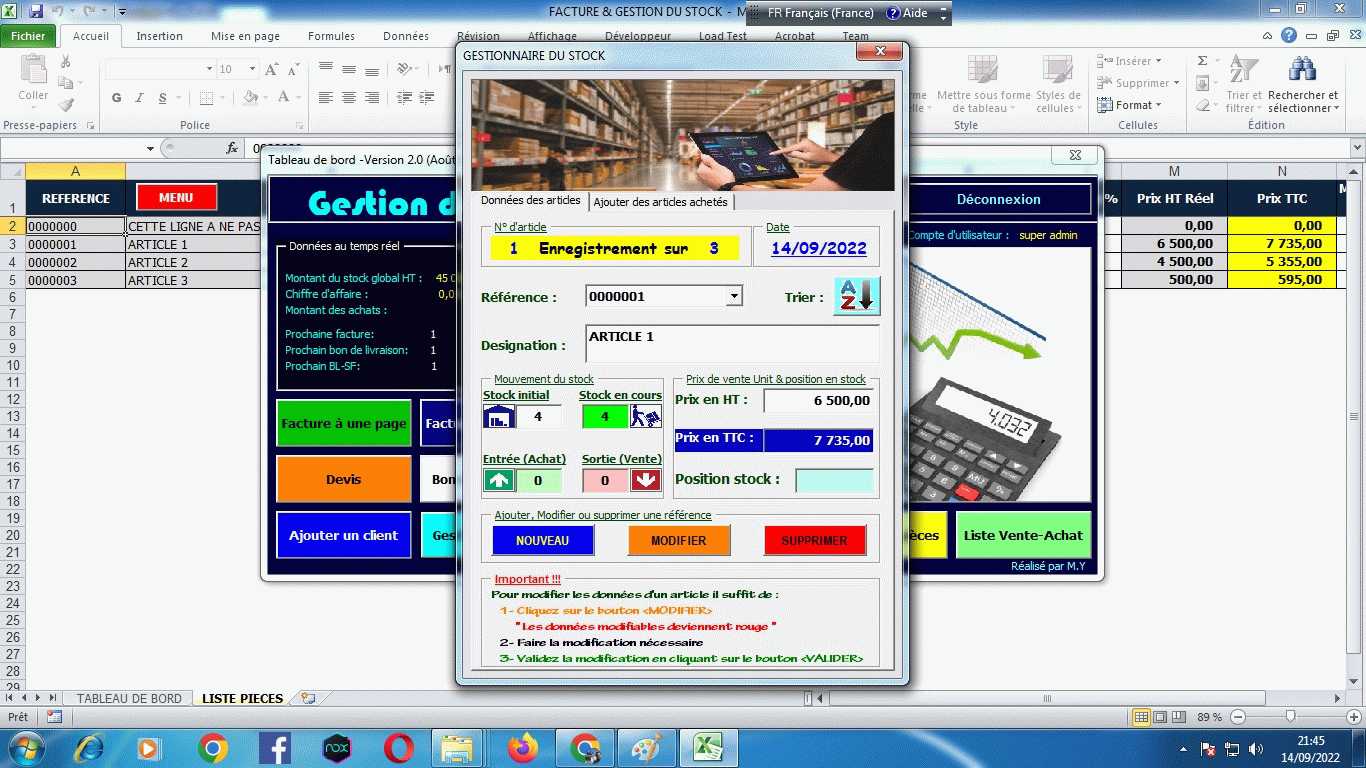Select cell ARTICLE 2 in the worksheet

[194, 262]
